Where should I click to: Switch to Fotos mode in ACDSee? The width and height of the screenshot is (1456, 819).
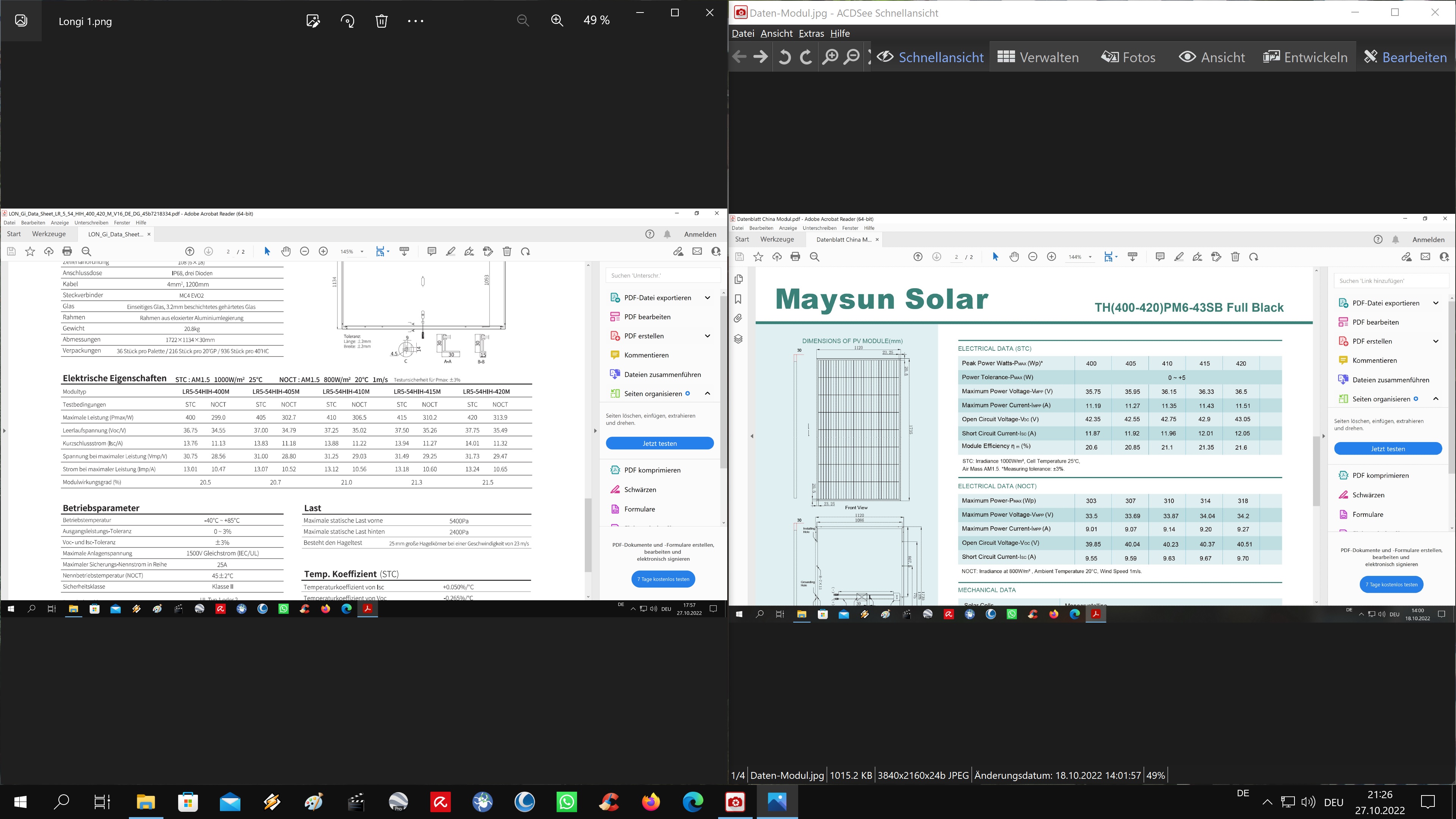(x=1128, y=57)
